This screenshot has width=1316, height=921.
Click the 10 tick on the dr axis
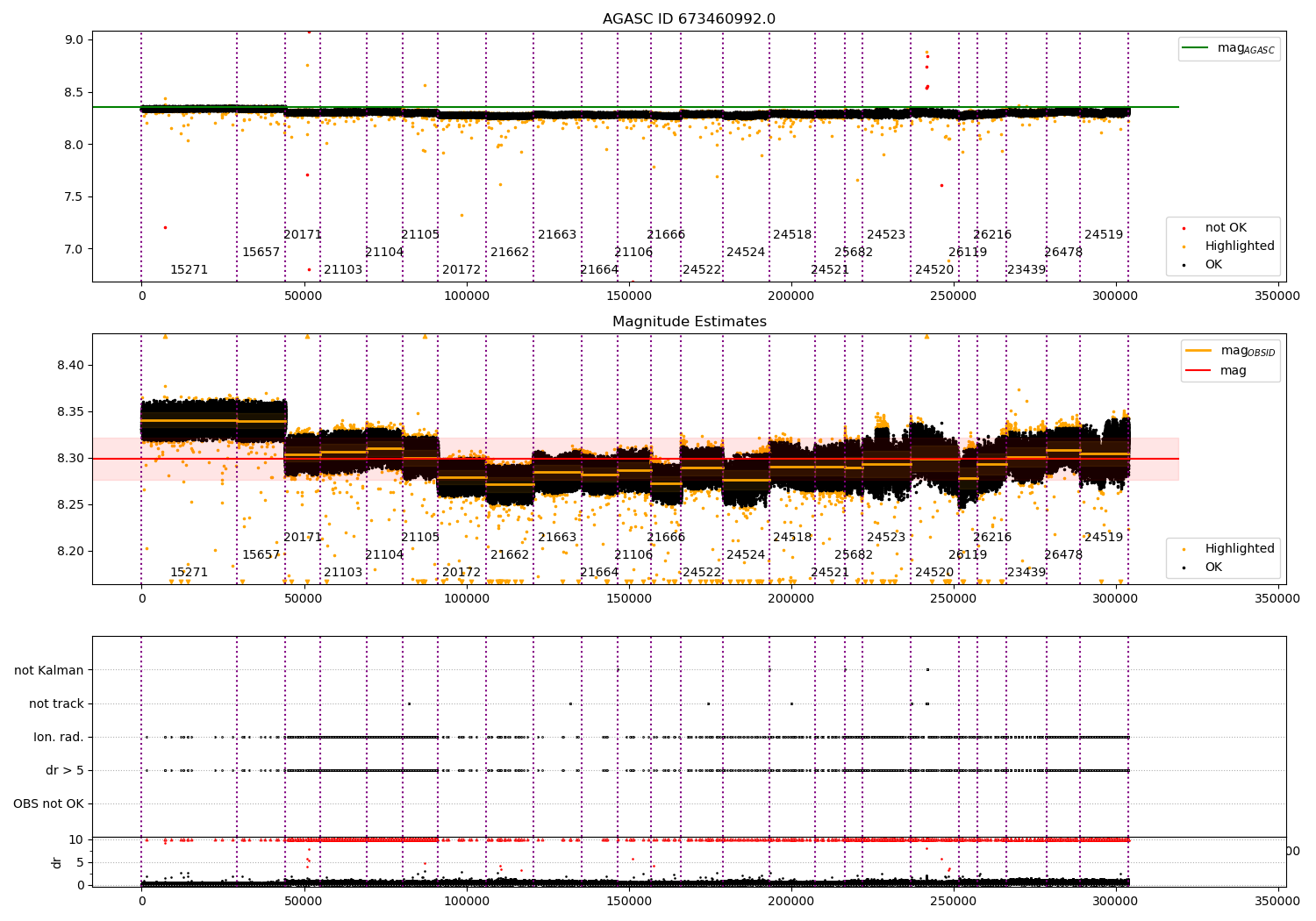click(x=77, y=839)
